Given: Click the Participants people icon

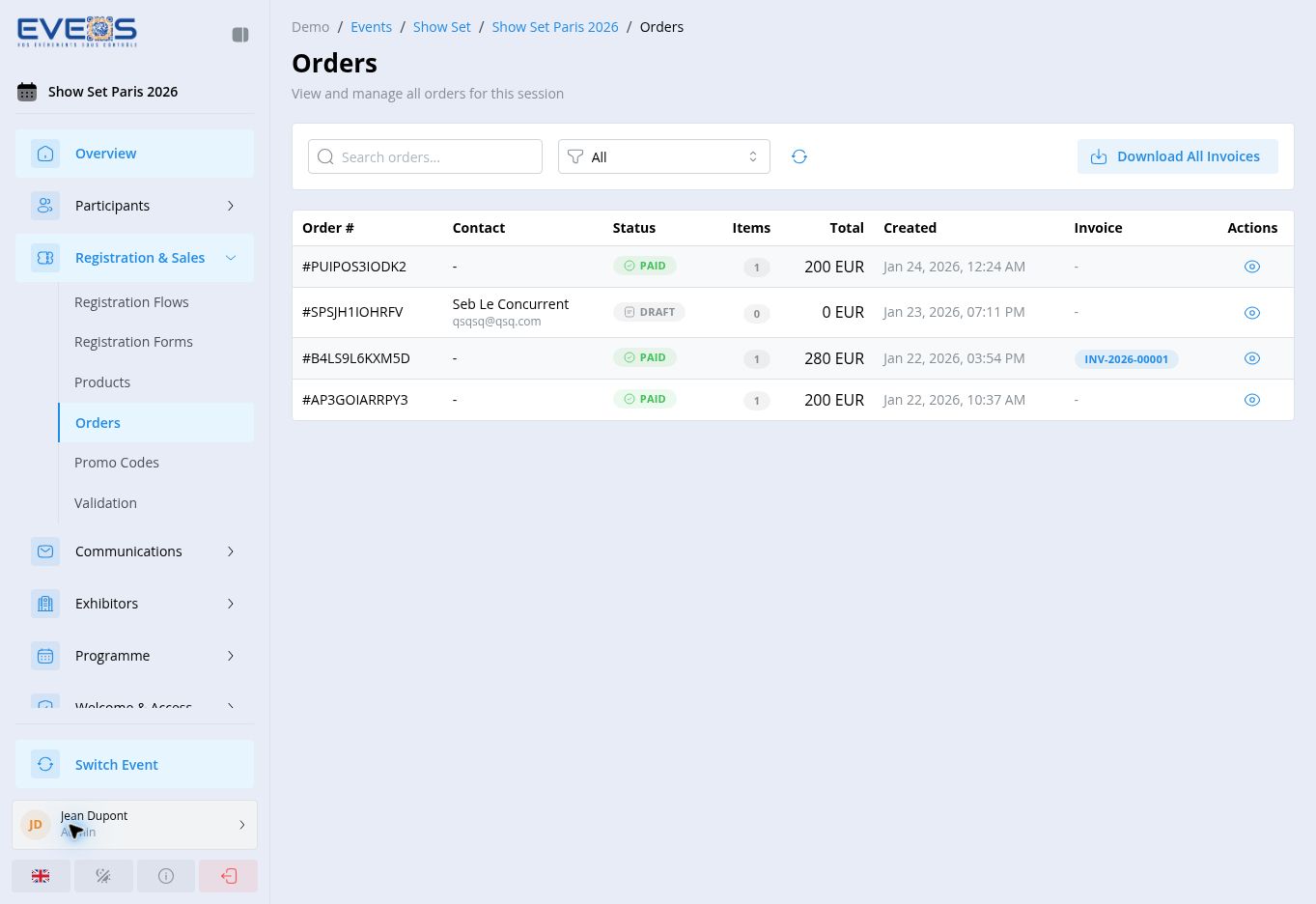Looking at the screenshot, I should [45, 206].
